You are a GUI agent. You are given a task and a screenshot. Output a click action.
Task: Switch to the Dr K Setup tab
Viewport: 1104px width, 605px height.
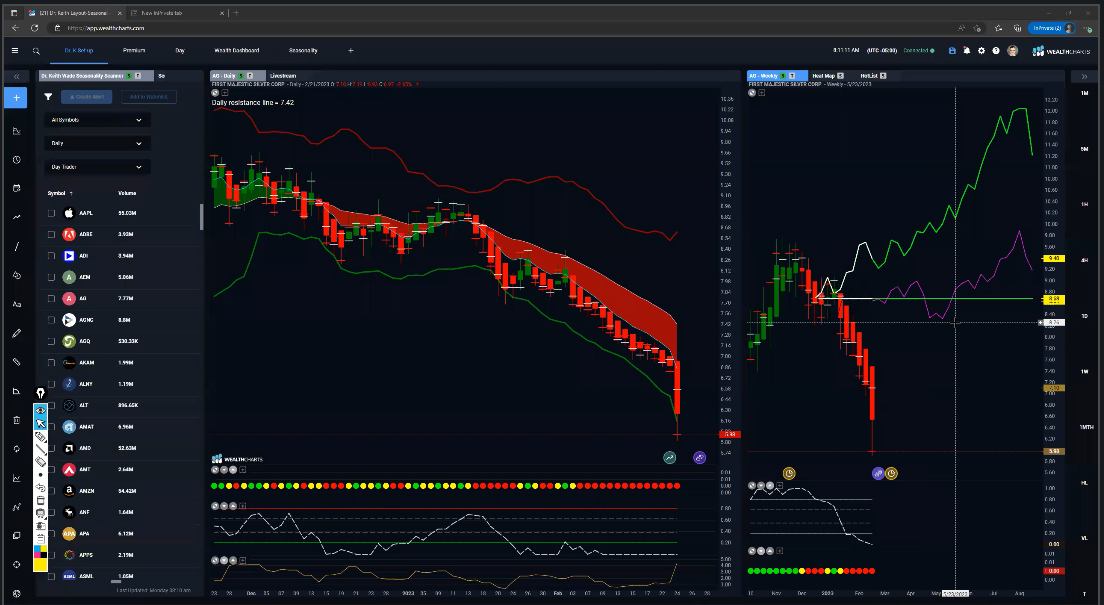pyautogui.click(x=79, y=51)
